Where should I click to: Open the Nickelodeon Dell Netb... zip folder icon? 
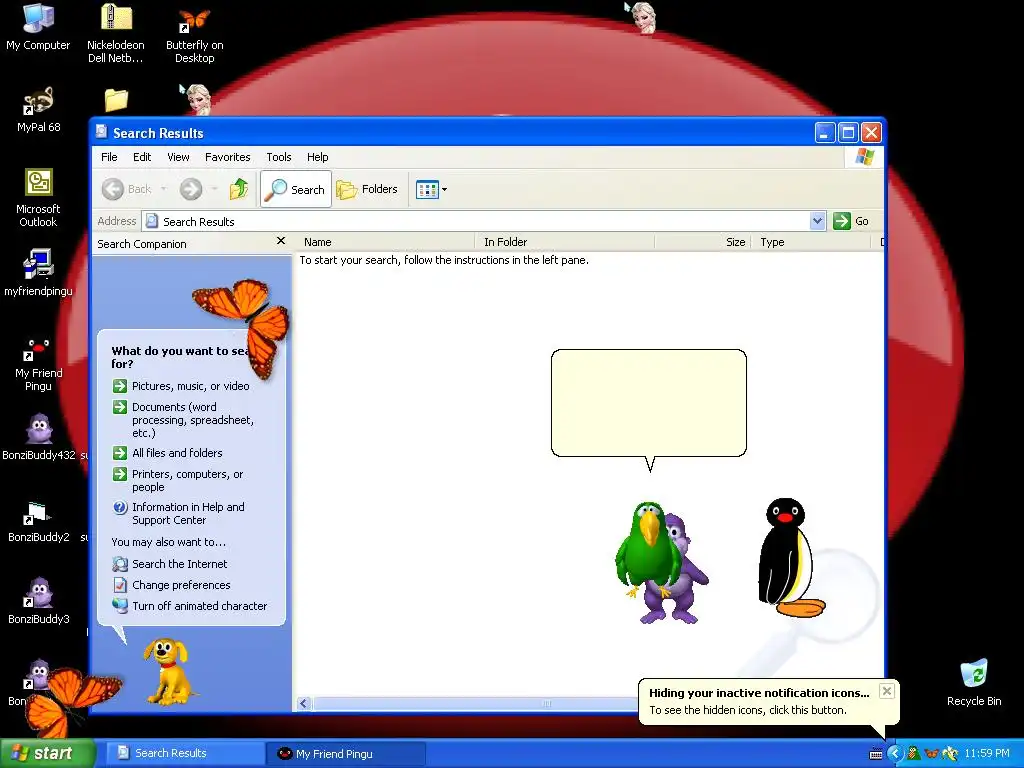click(116, 33)
